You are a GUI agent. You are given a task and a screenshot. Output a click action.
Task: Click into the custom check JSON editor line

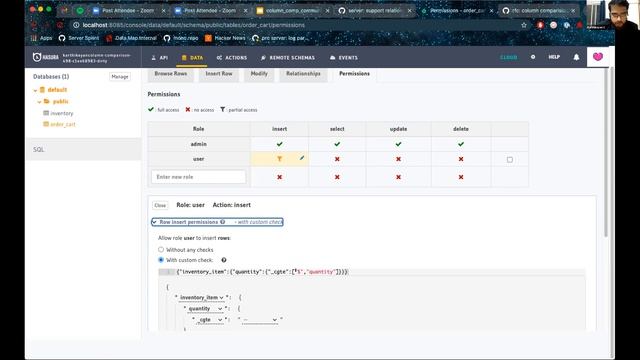tap(372, 272)
